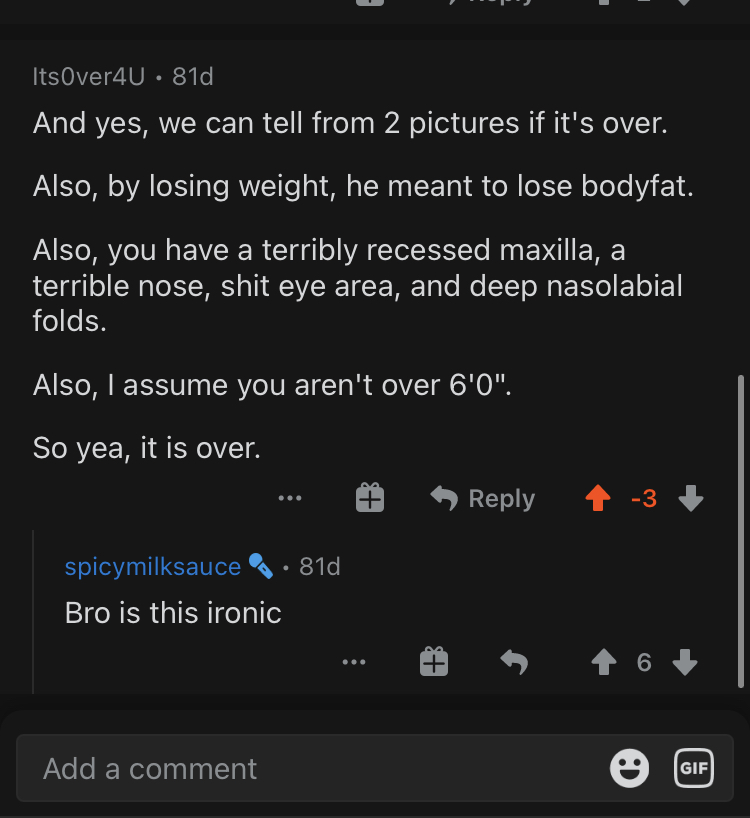750x818 pixels.
Task: Click the 81d timestamp on ItsOver4U's comment
Action: pyautogui.click(x=193, y=76)
